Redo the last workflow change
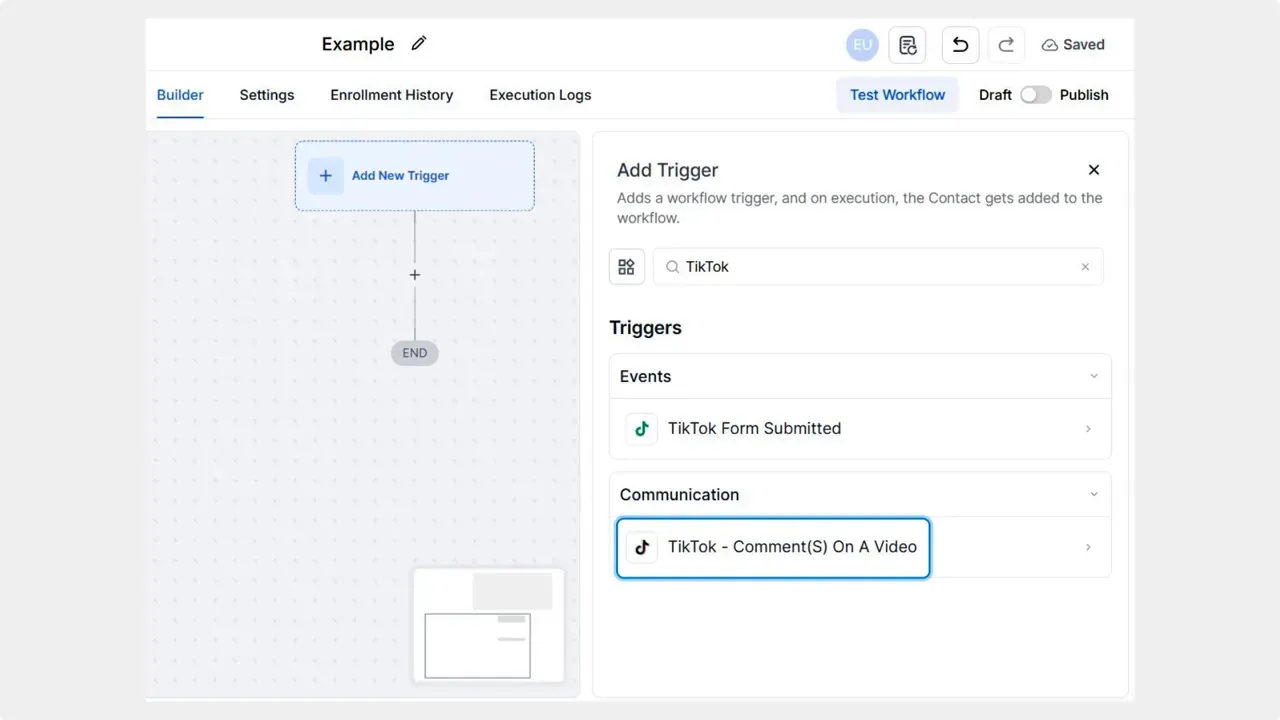Screen dimensions: 1280x720 [x=1005, y=44]
